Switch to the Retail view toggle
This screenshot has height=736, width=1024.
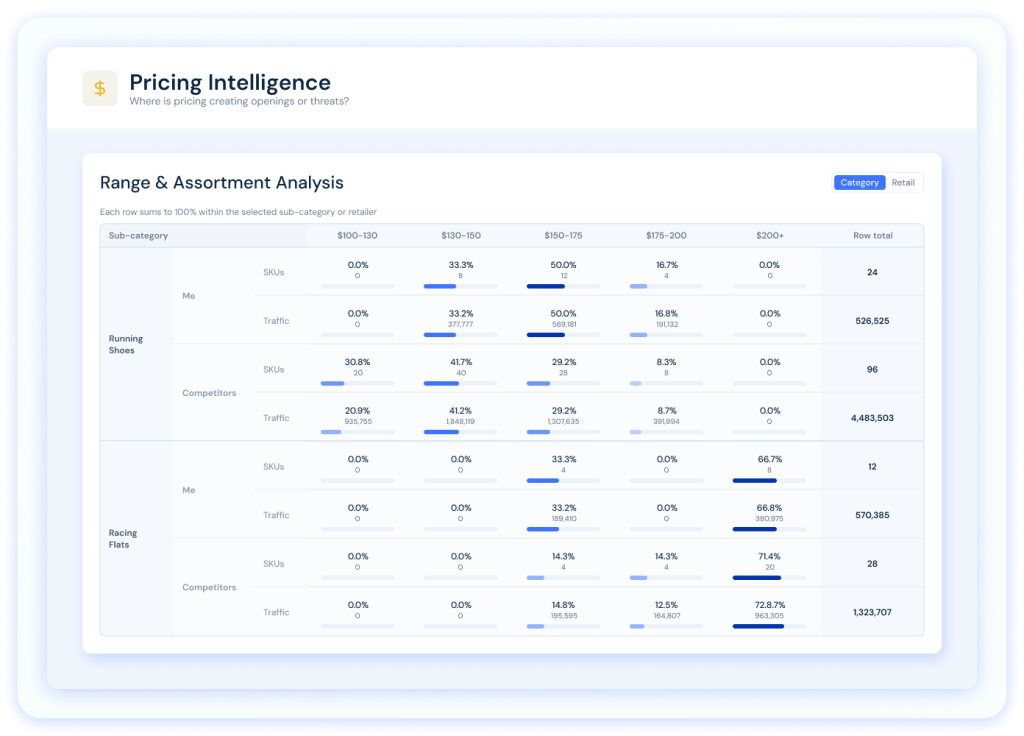tap(903, 183)
